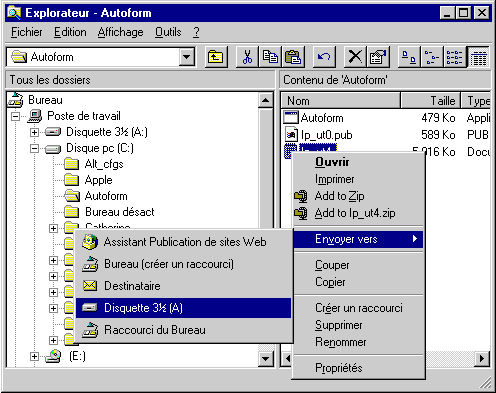Viewport: 496px width, 393px height.
Task: Switch to List view
Action: (x=454, y=57)
